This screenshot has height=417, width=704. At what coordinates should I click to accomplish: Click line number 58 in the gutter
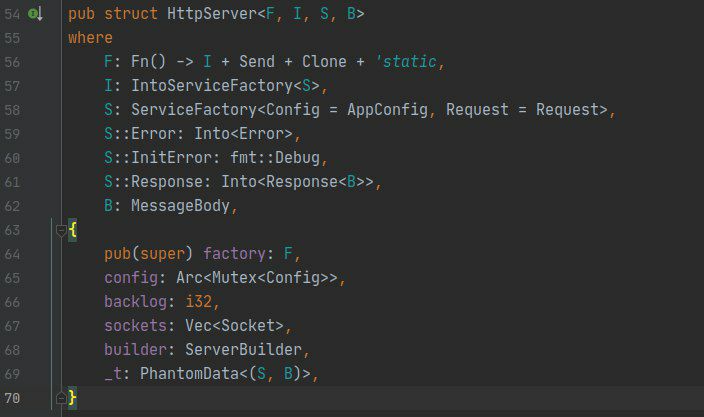12,110
